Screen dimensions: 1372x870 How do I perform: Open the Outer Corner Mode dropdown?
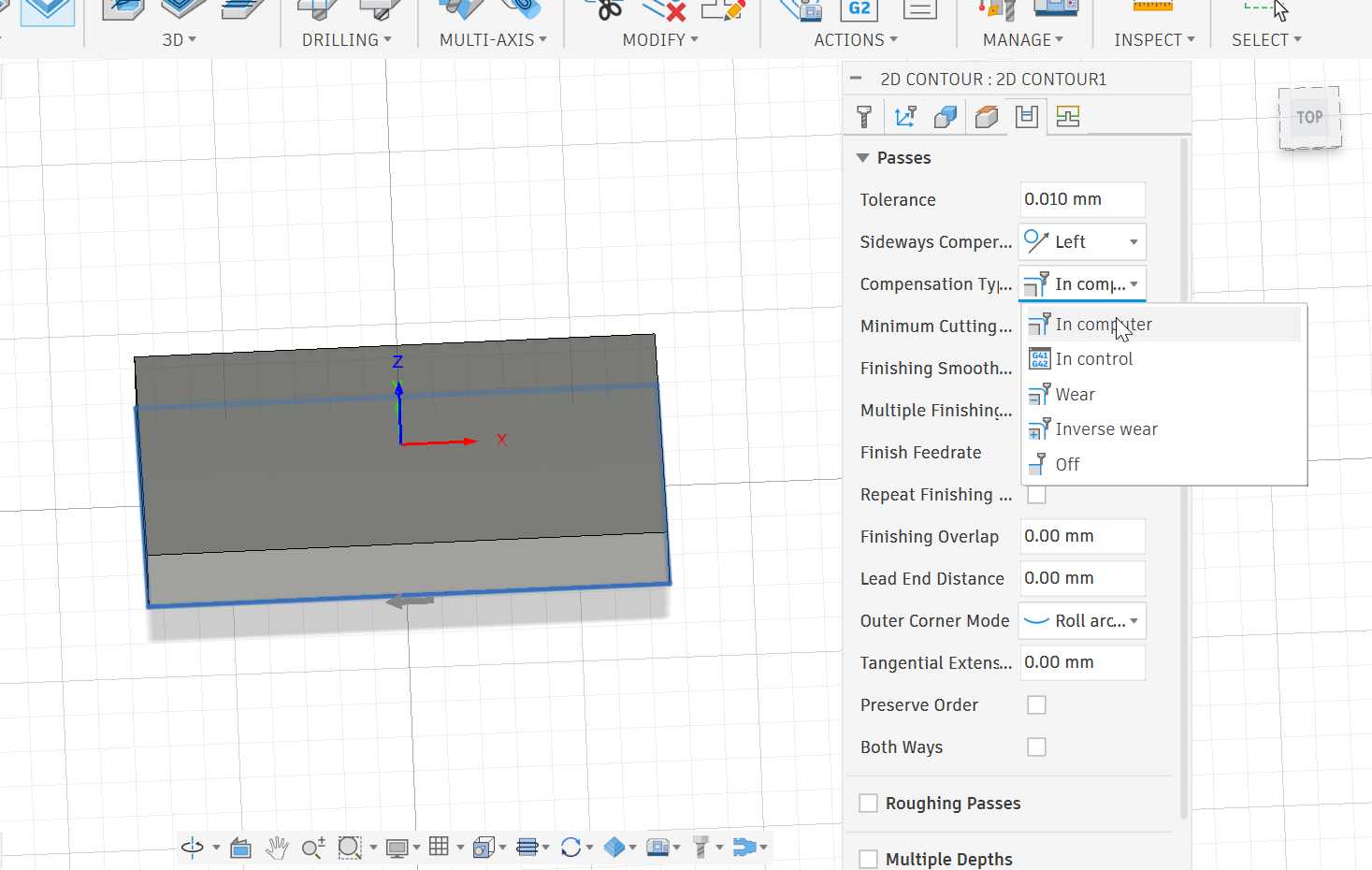[x=1082, y=620]
